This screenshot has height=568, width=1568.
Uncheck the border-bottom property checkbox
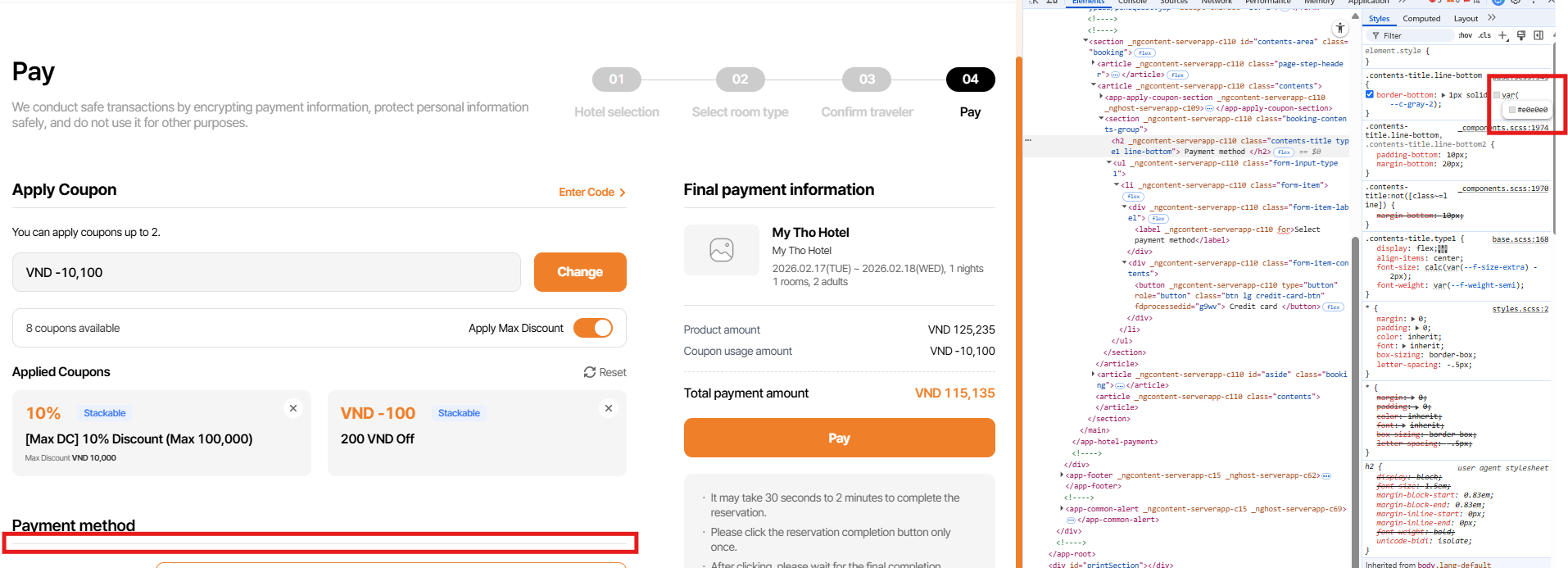pyautogui.click(x=1370, y=94)
